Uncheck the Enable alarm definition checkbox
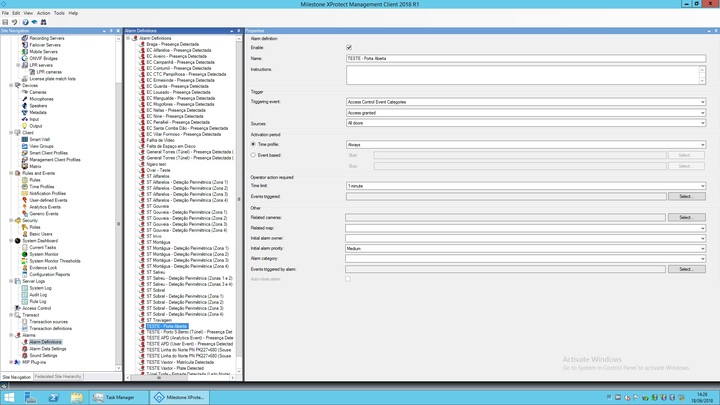 pos(349,48)
